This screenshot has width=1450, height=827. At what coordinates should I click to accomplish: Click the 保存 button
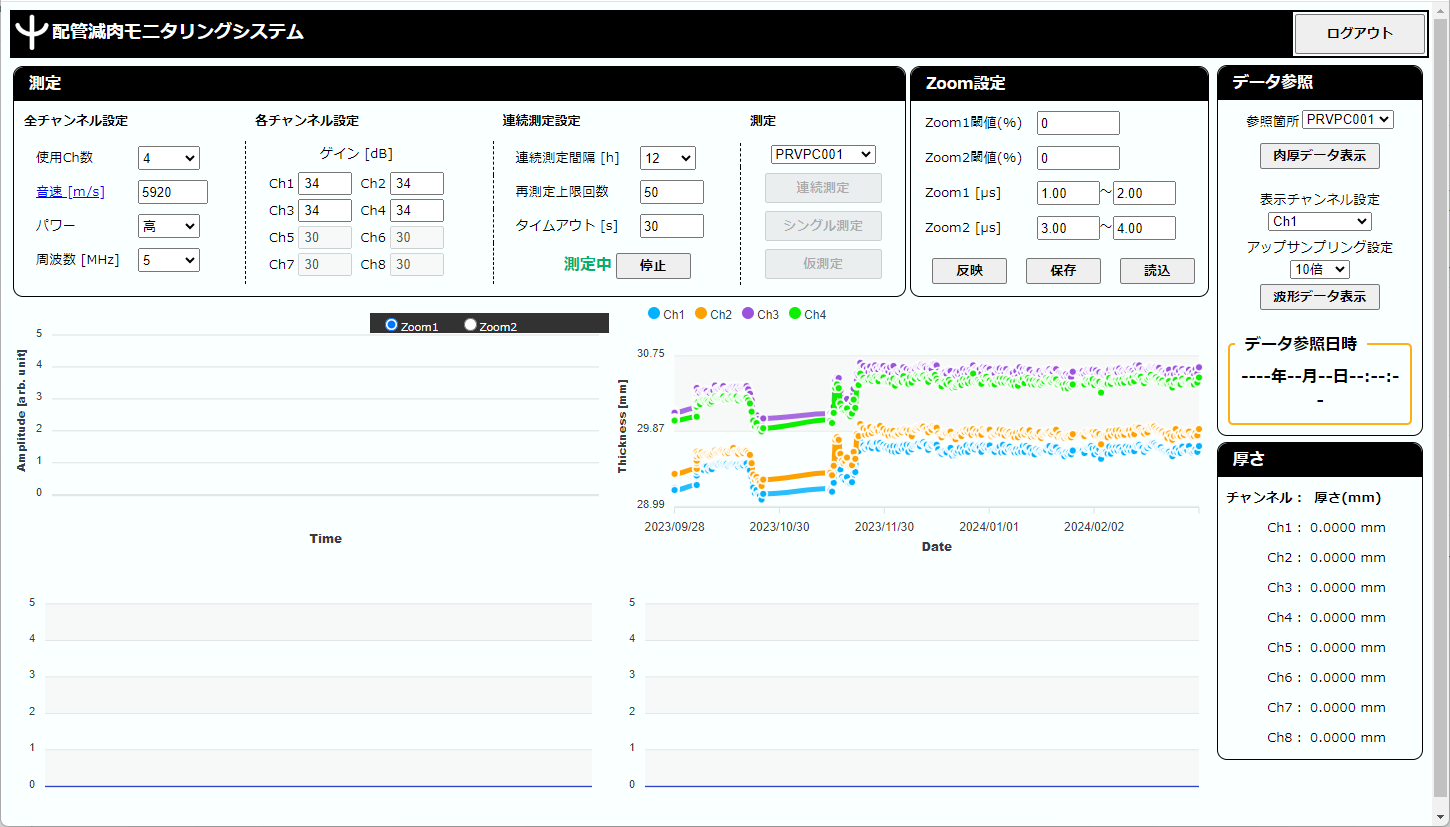coord(1063,271)
